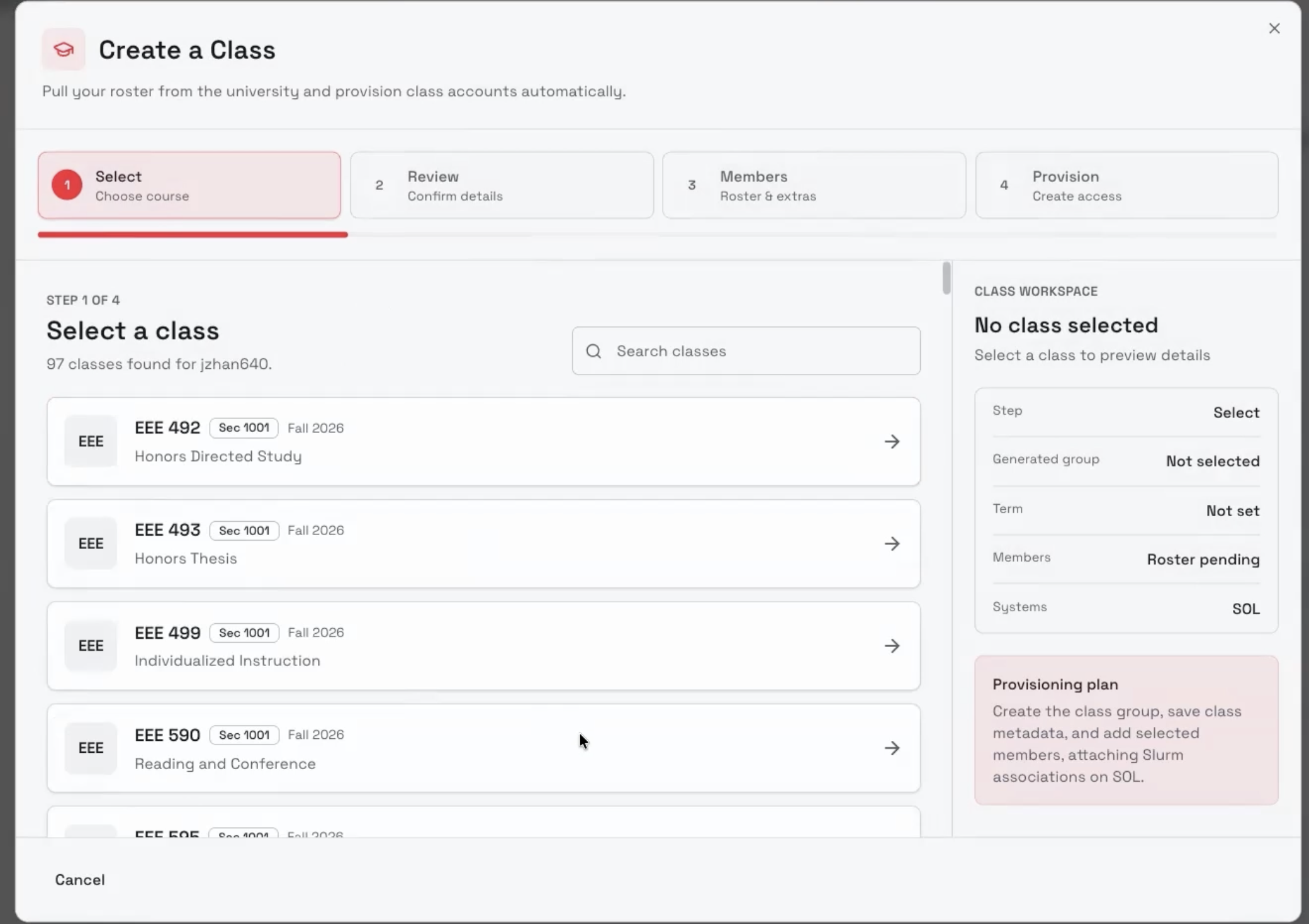Click the step 4 number indicator
Viewport: 1309px width, 924px height.
1004,185
